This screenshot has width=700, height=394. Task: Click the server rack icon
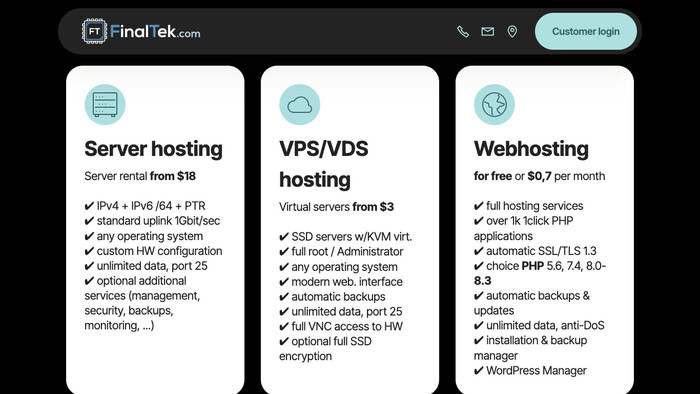click(x=105, y=104)
